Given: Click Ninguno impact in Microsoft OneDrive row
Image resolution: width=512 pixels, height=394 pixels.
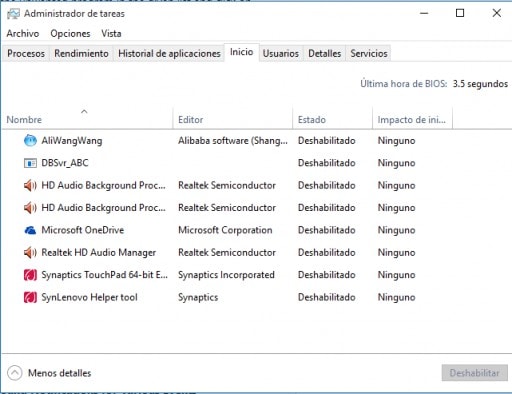Looking at the screenshot, I should pos(396,230).
